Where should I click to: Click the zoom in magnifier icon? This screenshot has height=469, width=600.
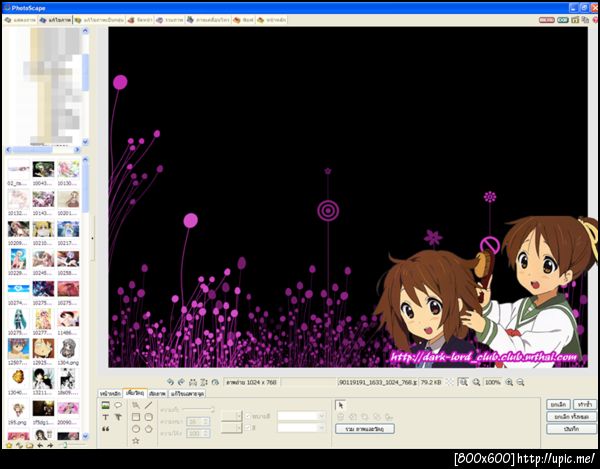(509, 382)
